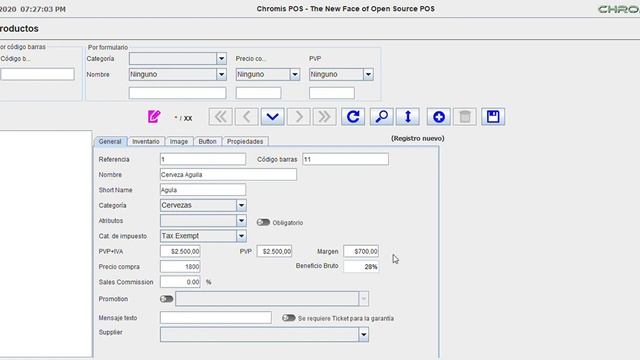
Task: Click the Referencia field
Action: point(203,159)
